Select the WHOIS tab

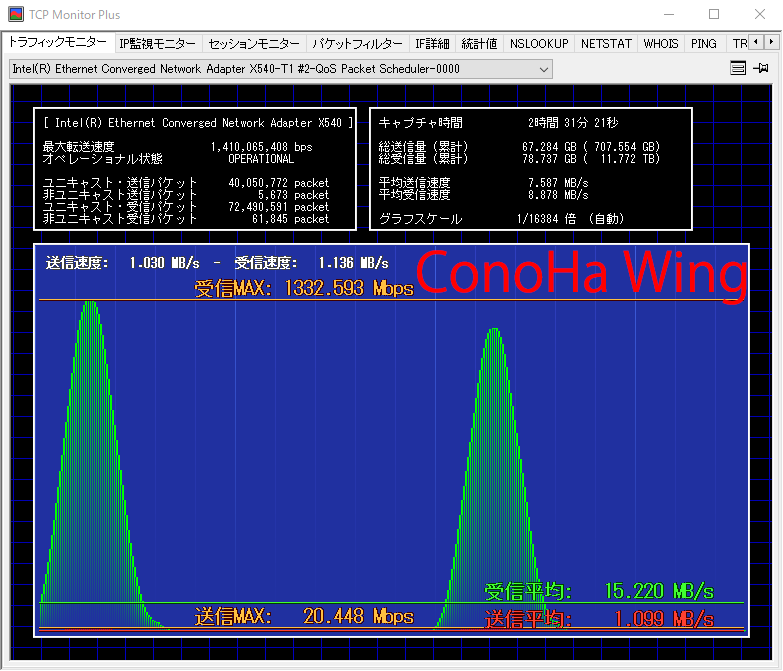point(660,44)
